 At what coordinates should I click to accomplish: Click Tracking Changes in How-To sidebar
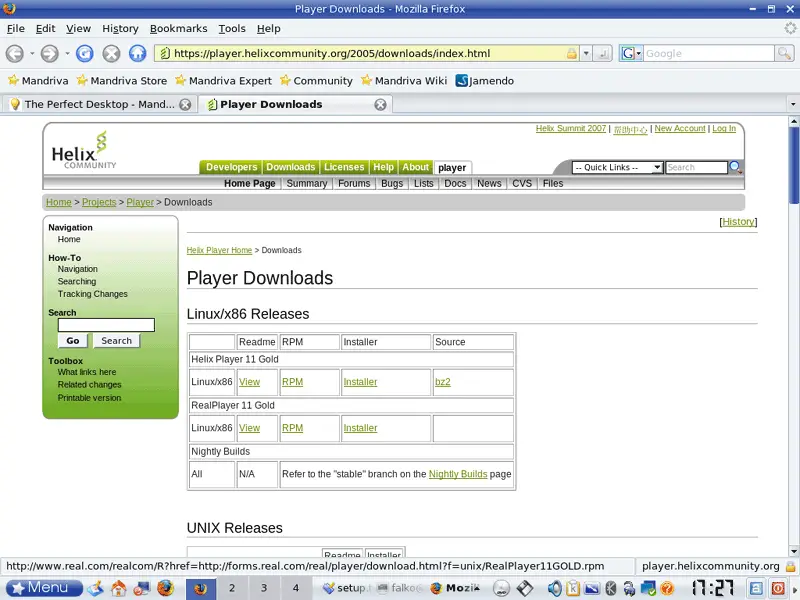click(92, 294)
